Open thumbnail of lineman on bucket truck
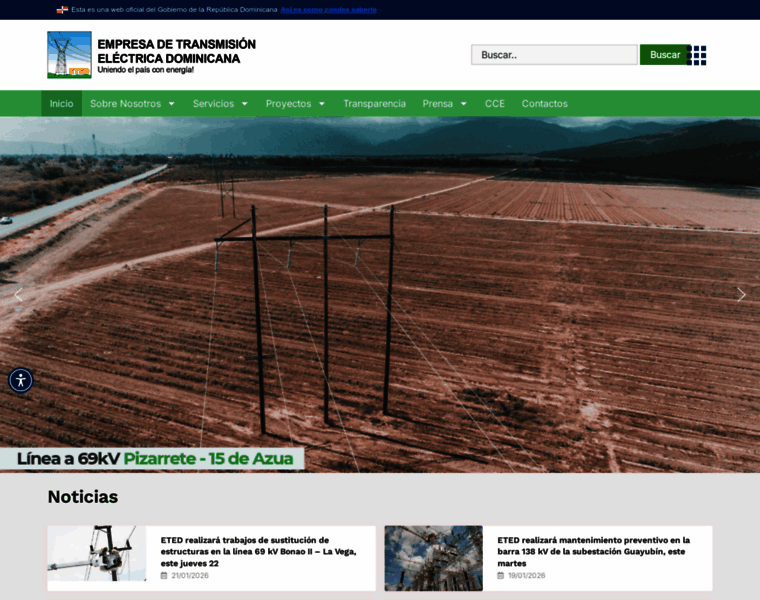This screenshot has height=600, width=760. coord(97,553)
